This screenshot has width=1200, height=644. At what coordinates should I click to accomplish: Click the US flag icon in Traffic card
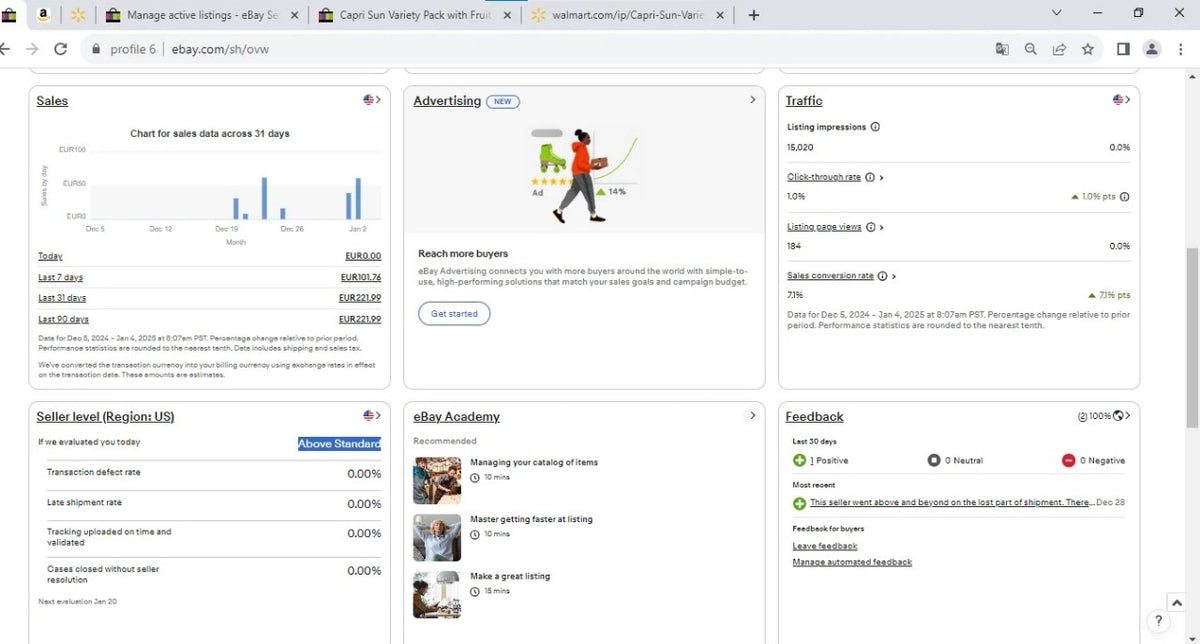click(x=1119, y=100)
